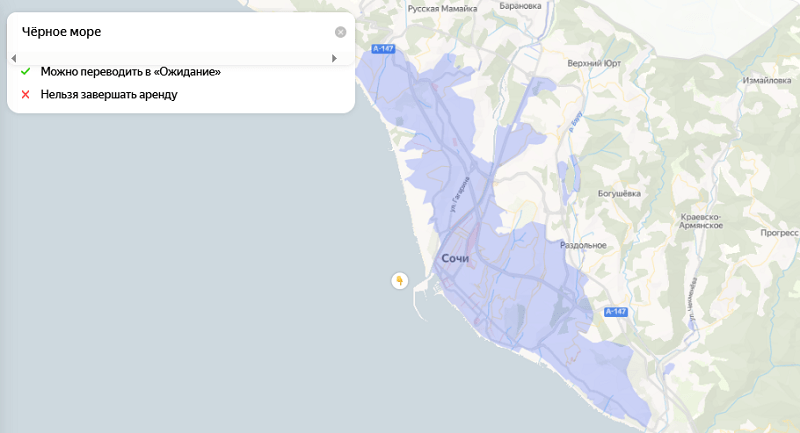
Task: Select 'Можно переводить в «Ожидание»' text
Action: (130, 72)
